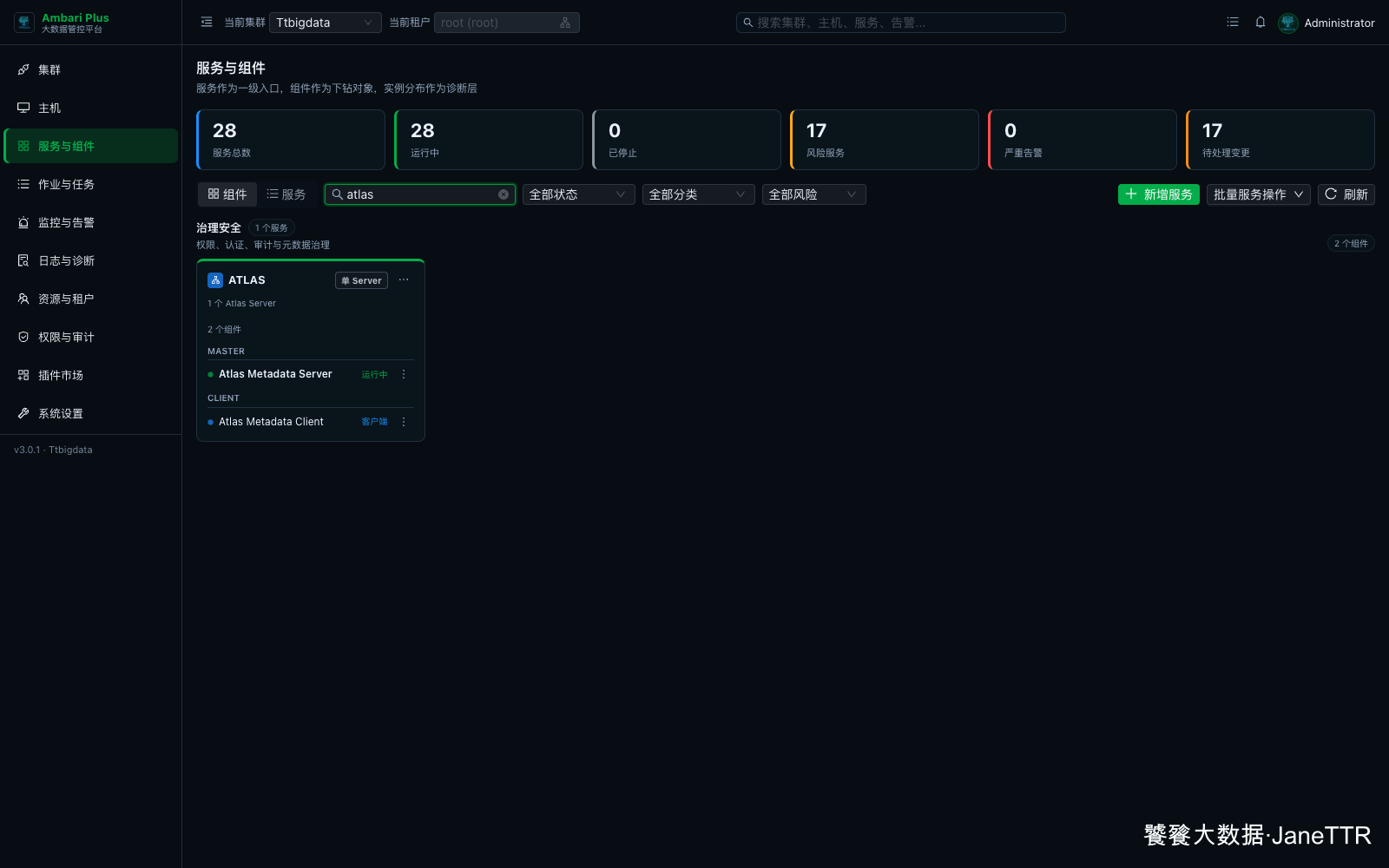Click the 治理安全 category heading

click(x=219, y=227)
